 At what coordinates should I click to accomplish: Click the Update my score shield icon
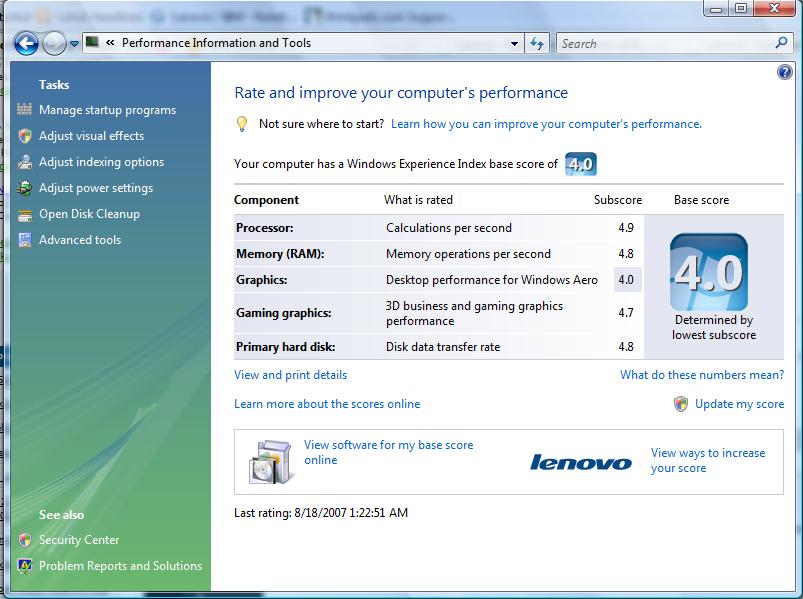click(x=681, y=404)
